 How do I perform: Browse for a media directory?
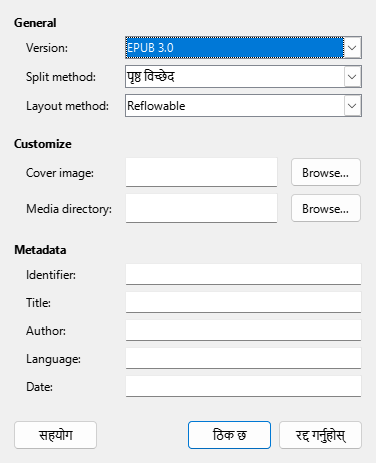(326, 208)
